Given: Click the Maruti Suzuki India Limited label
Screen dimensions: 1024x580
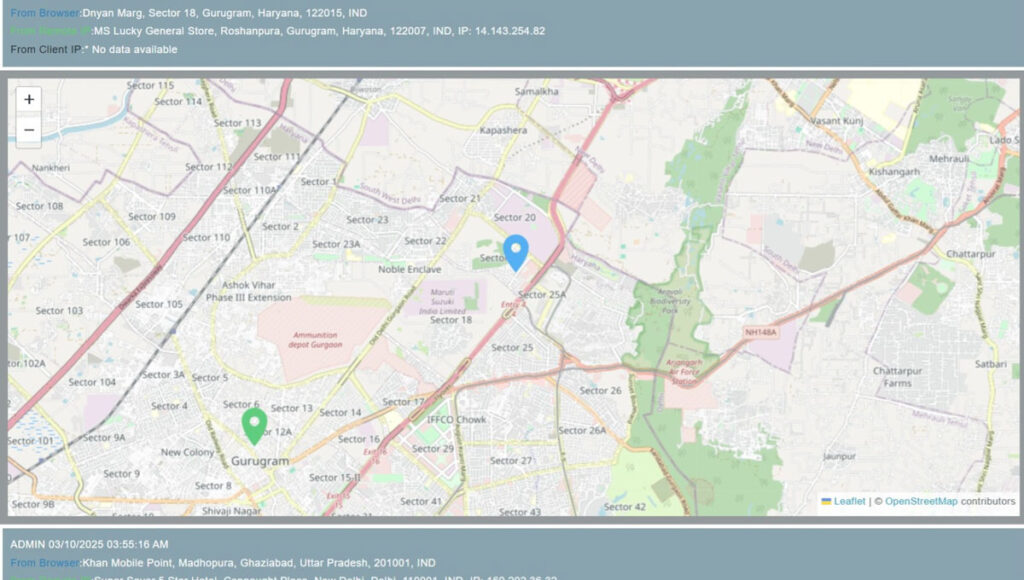Looking at the screenshot, I should tap(442, 305).
